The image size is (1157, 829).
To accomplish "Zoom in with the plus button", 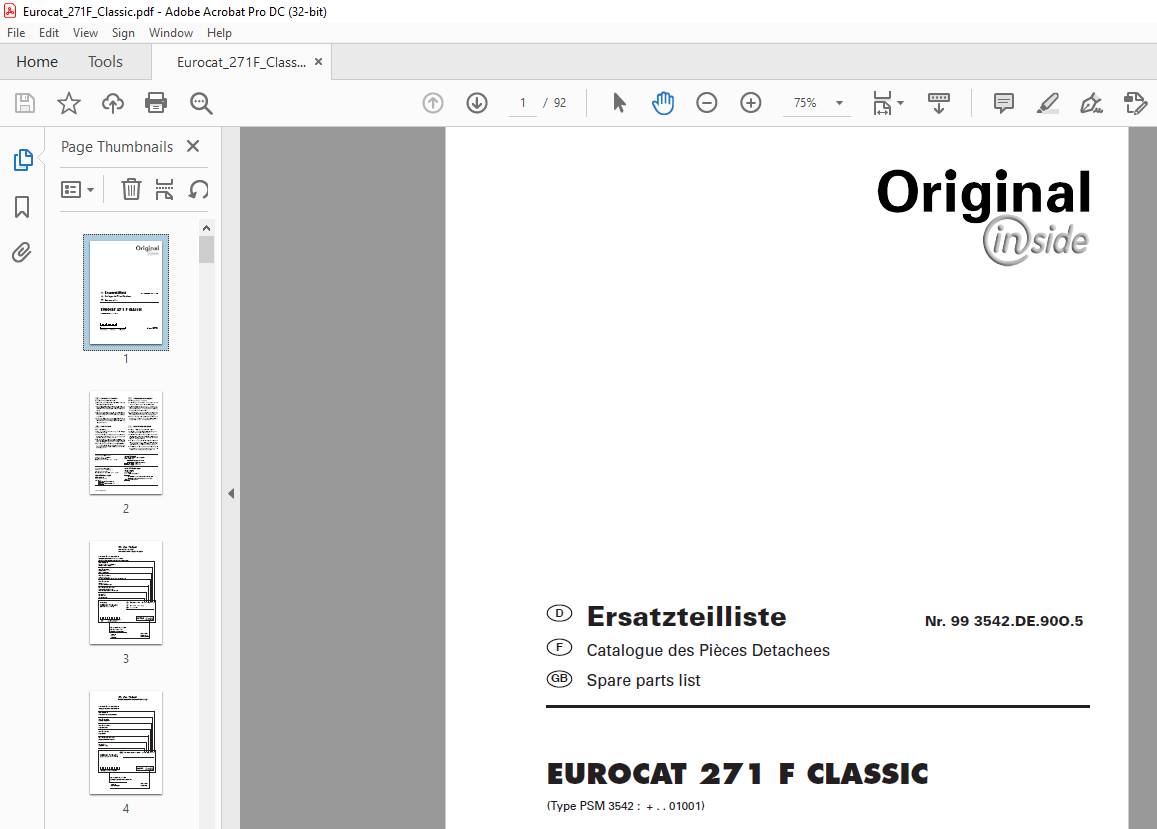I will (x=750, y=103).
